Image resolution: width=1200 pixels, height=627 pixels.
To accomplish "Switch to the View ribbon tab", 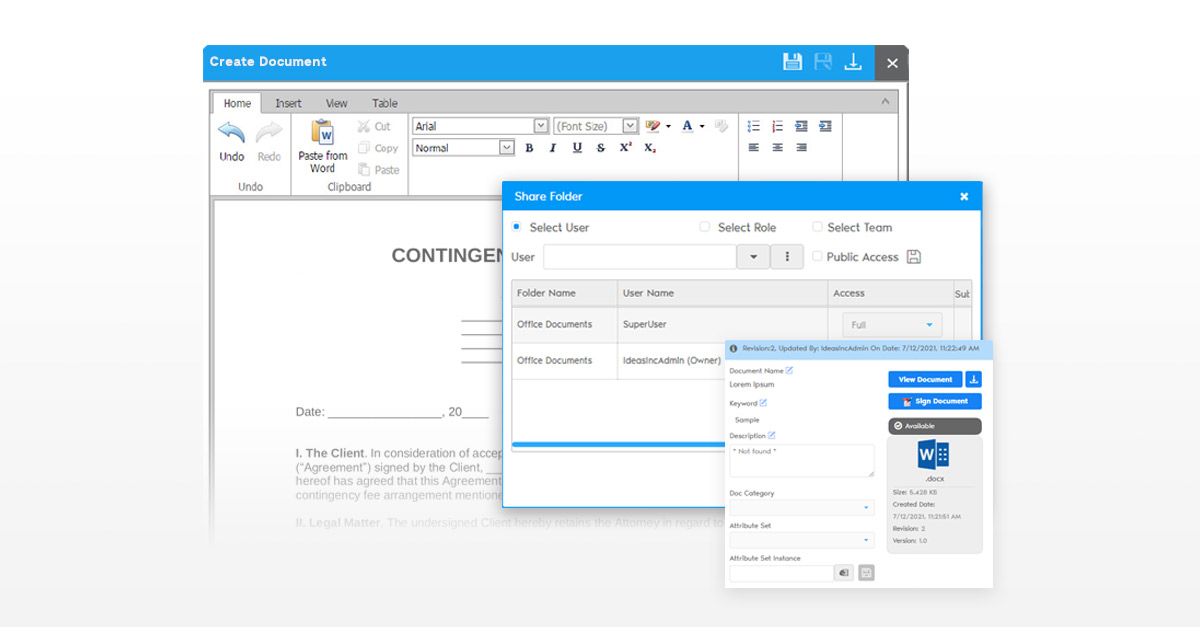I will point(337,103).
